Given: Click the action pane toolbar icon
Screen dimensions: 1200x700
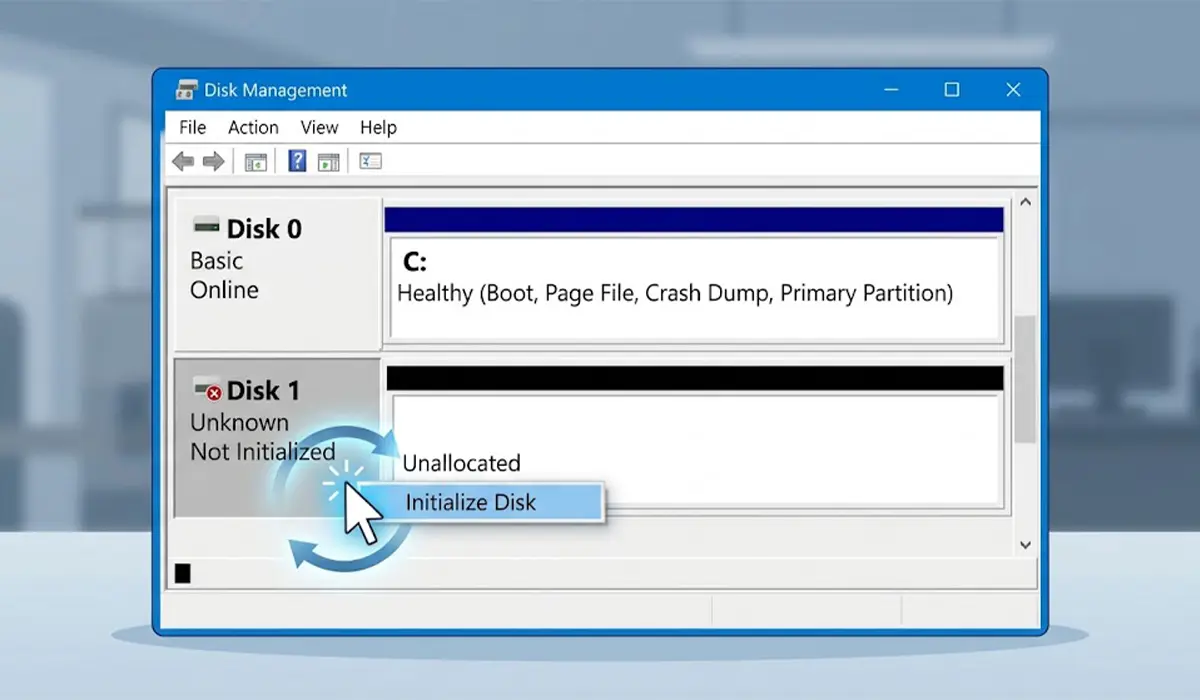Looking at the screenshot, I should tap(329, 162).
